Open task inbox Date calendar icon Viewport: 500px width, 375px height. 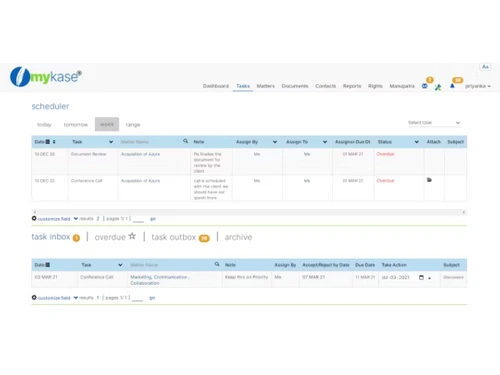(48, 265)
